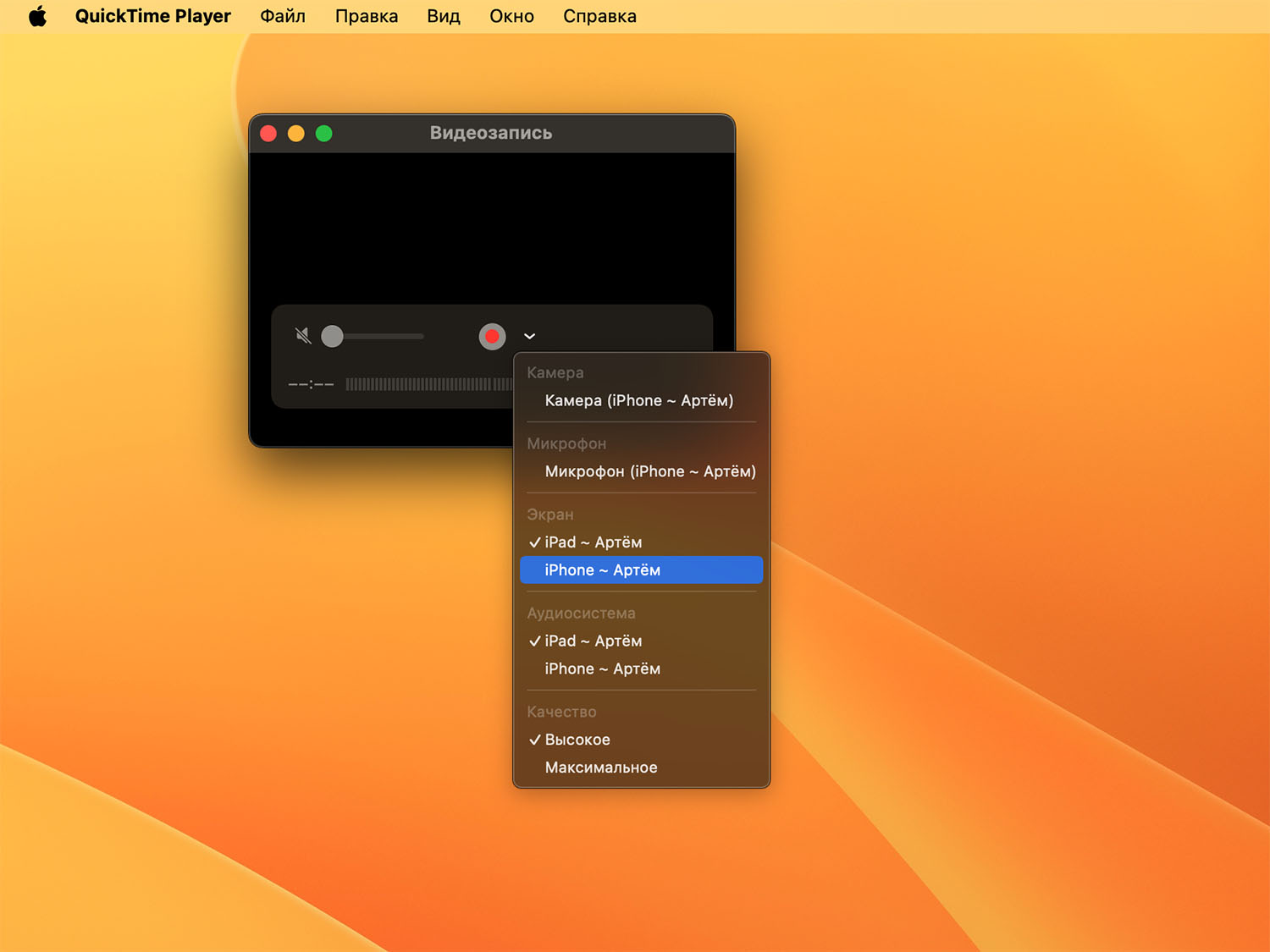The image size is (1270, 952).
Task: Close the Видеозапись window
Action: tap(268, 133)
